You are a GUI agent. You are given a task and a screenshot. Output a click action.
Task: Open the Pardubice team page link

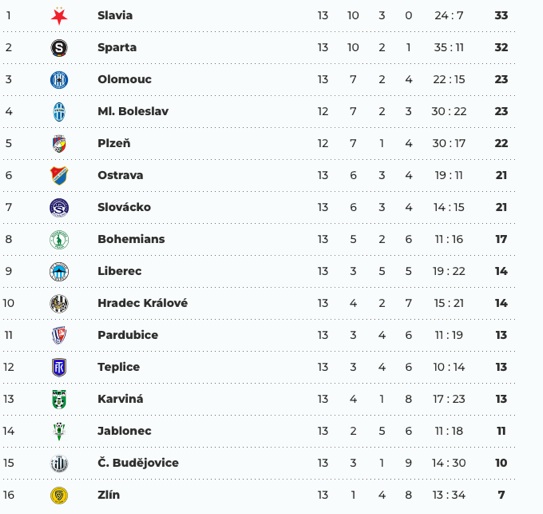coord(128,335)
